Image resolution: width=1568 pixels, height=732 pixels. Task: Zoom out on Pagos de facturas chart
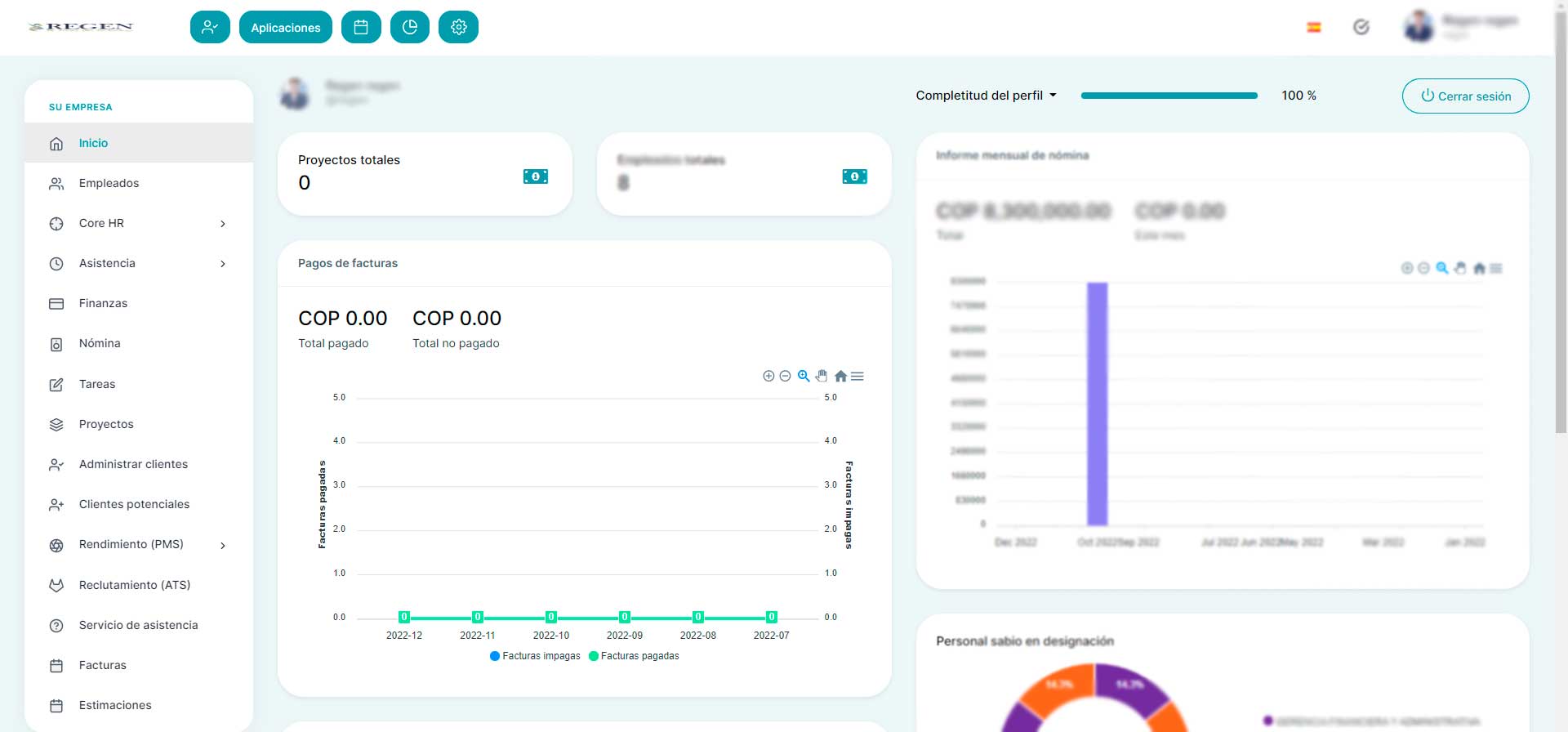(785, 376)
